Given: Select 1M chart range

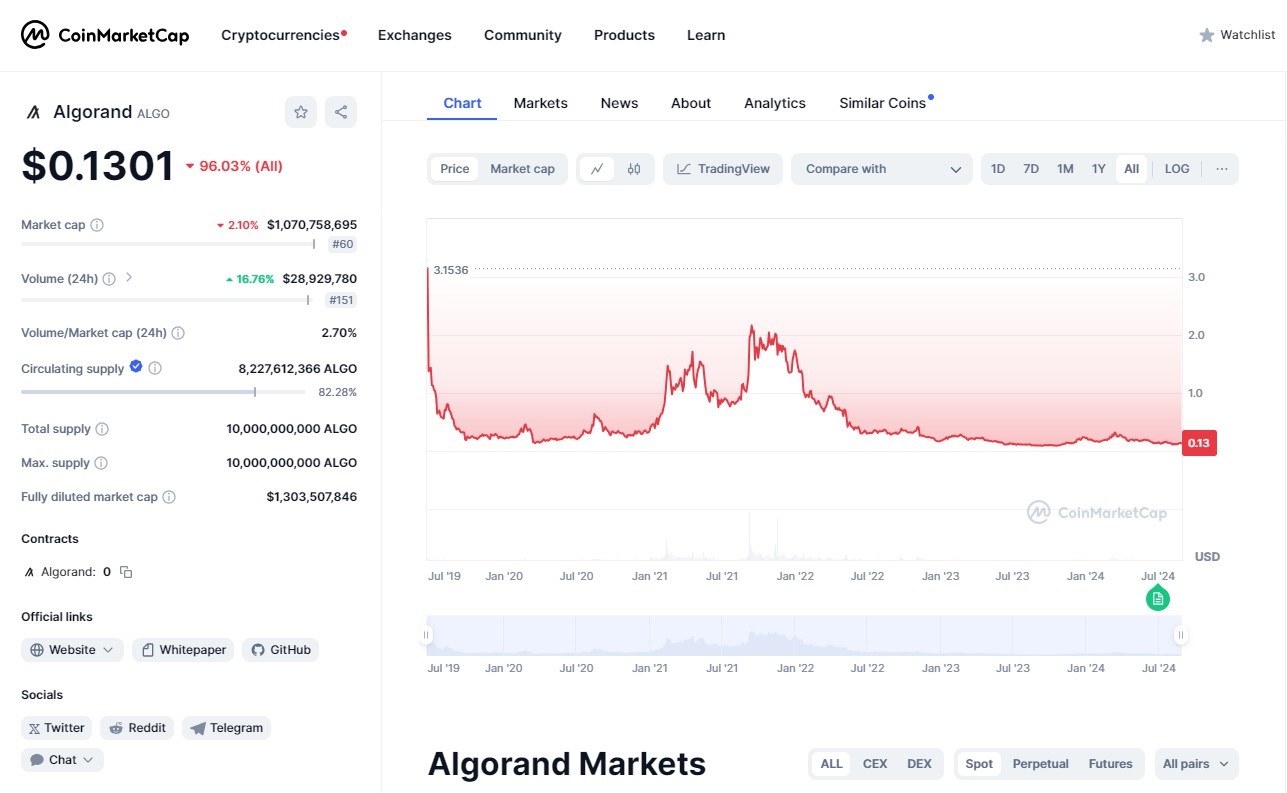Looking at the screenshot, I should point(1065,169).
